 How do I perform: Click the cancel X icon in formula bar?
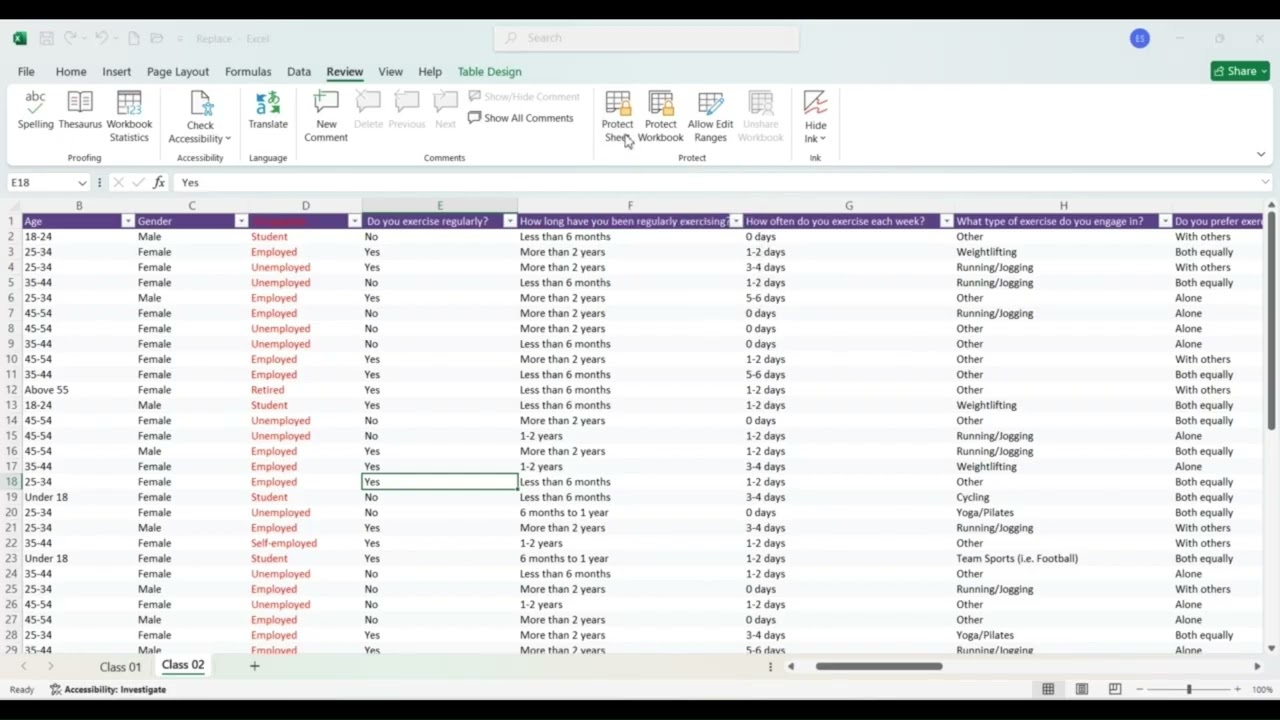tap(118, 183)
